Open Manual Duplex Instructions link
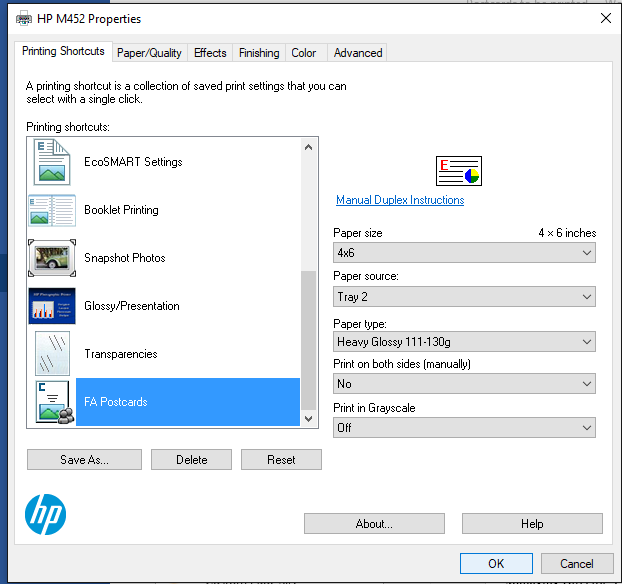The image size is (622, 584). [x=400, y=200]
